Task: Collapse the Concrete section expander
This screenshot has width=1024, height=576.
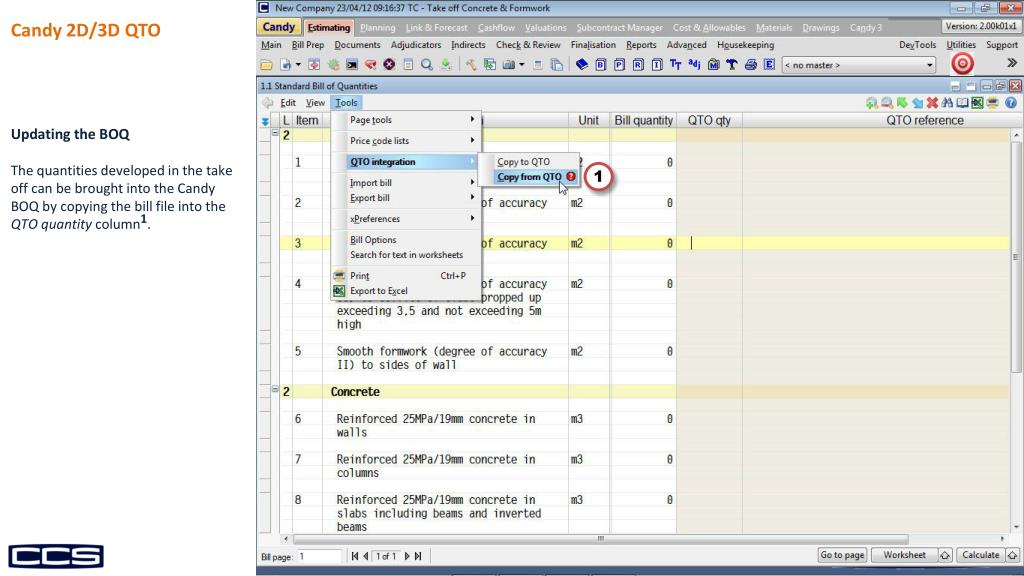Action: pyautogui.click(x=275, y=389)
